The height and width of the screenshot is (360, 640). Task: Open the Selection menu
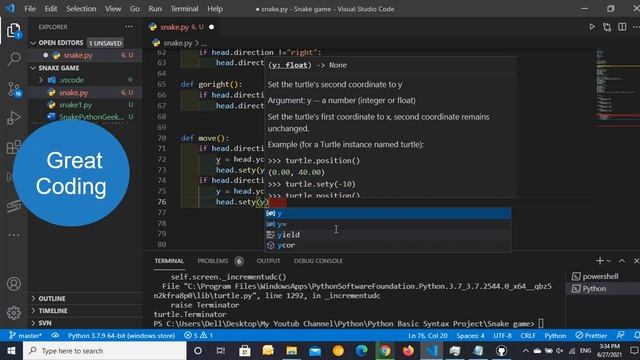81,9
